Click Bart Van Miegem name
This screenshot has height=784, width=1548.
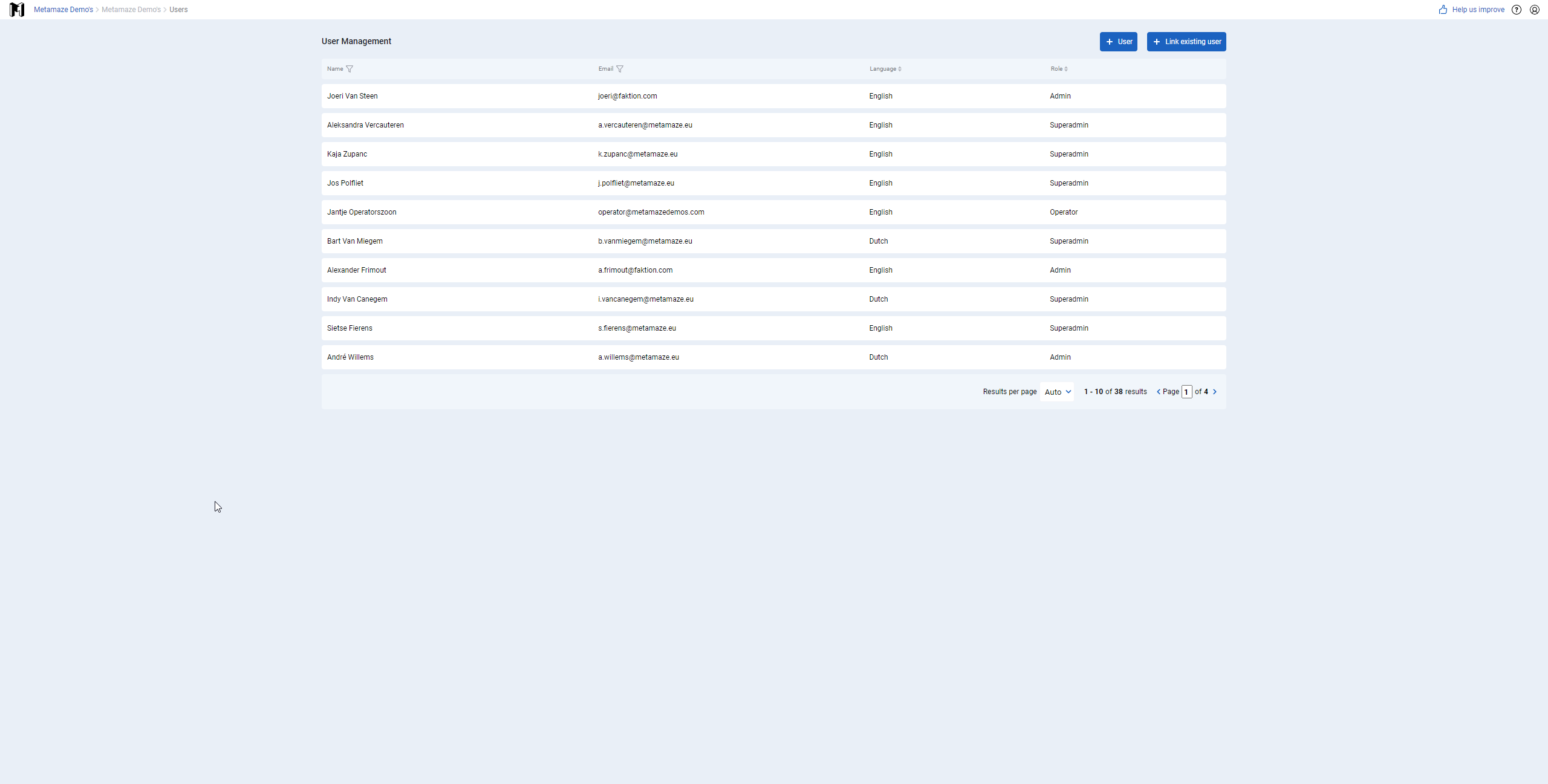click(355, 241)
